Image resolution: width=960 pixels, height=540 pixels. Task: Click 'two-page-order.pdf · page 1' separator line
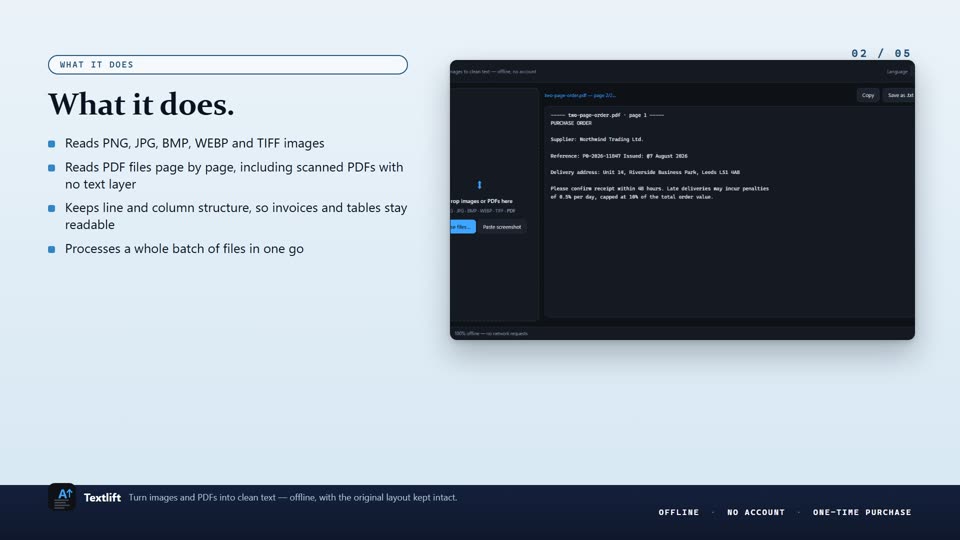coord(607,115)
